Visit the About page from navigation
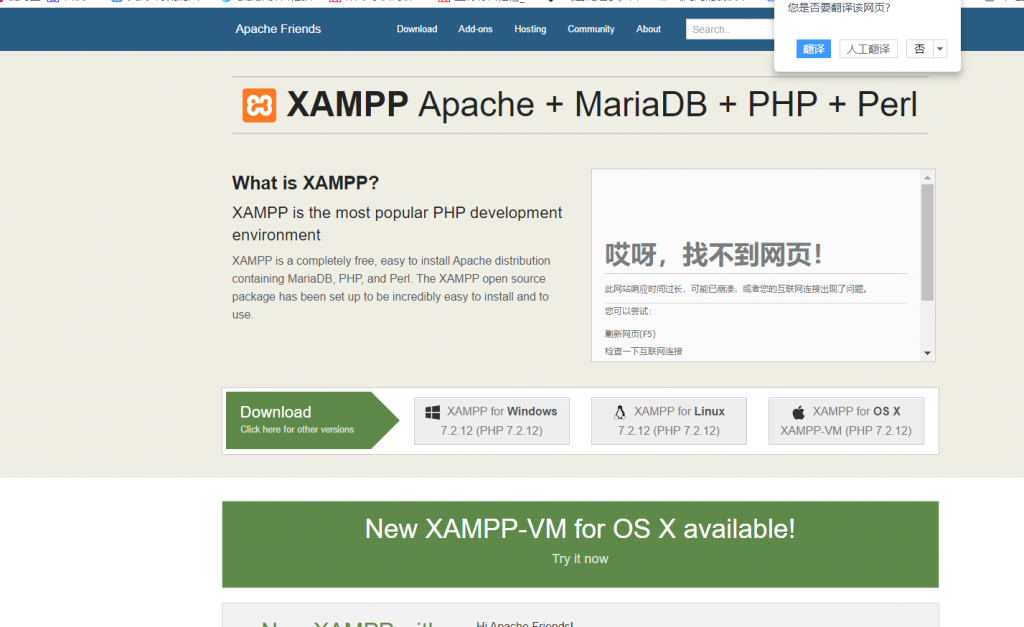 coord(648,29)
